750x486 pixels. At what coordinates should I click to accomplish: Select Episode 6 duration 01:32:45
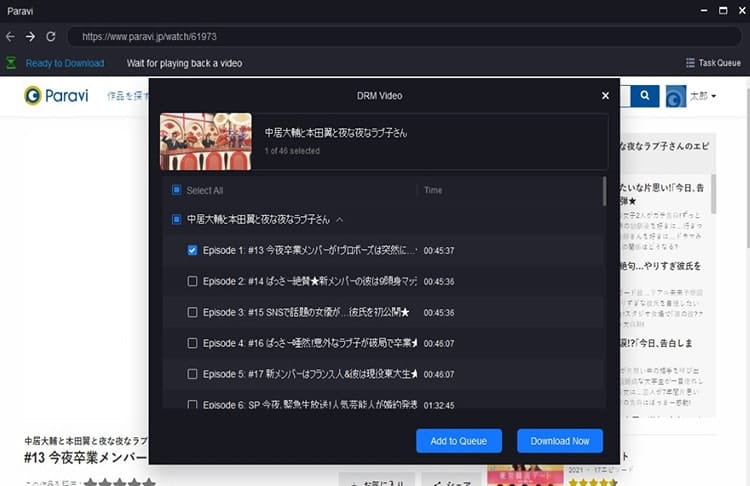[x=439, y=405]
